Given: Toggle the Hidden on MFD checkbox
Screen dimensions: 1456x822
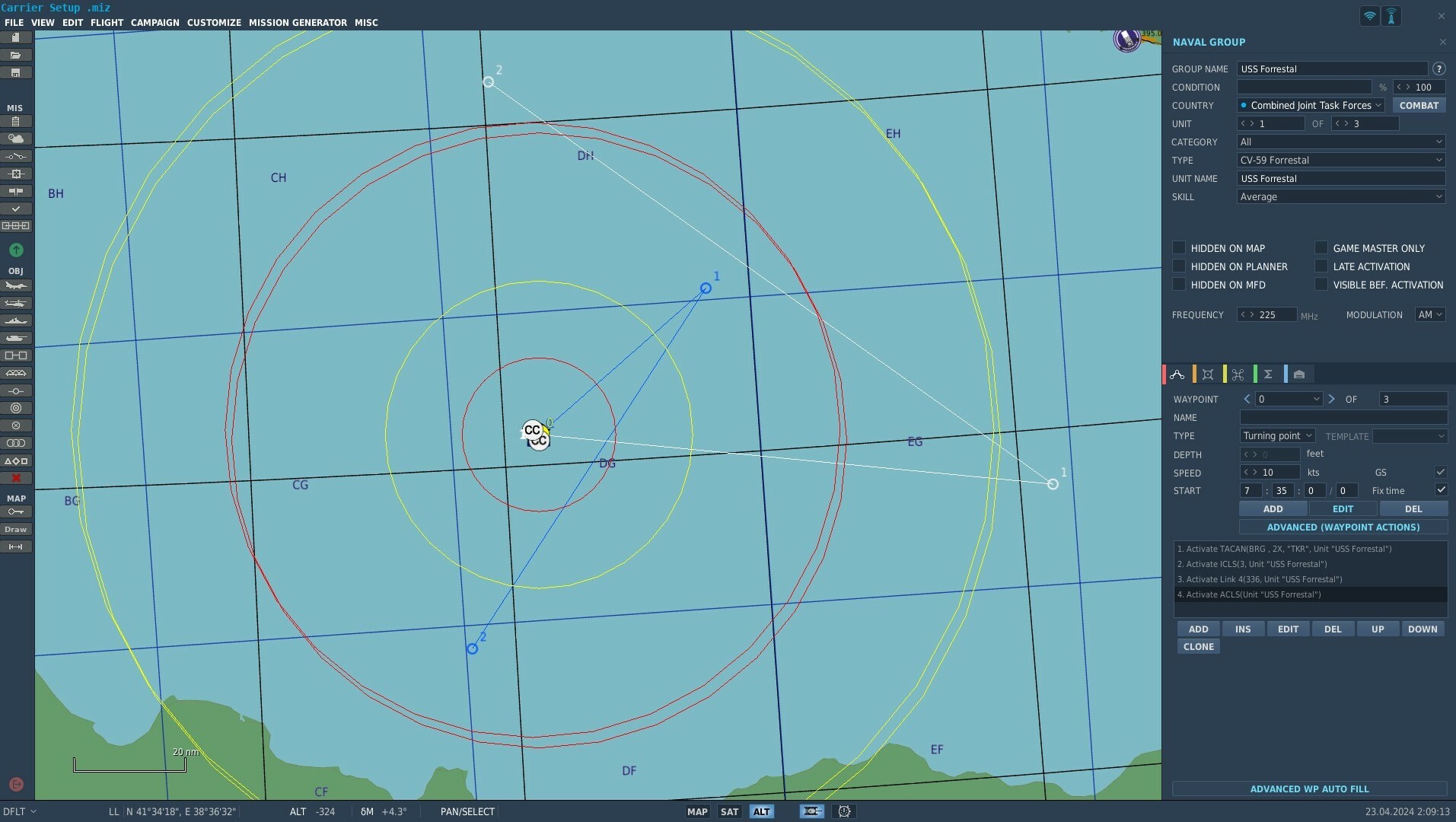Looking at the screenshot, I should coord(1179,284).
